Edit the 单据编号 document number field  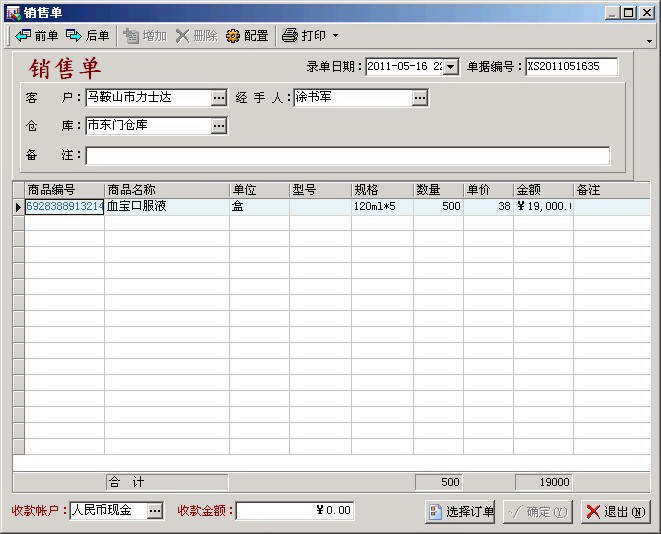tap(571, 67)
